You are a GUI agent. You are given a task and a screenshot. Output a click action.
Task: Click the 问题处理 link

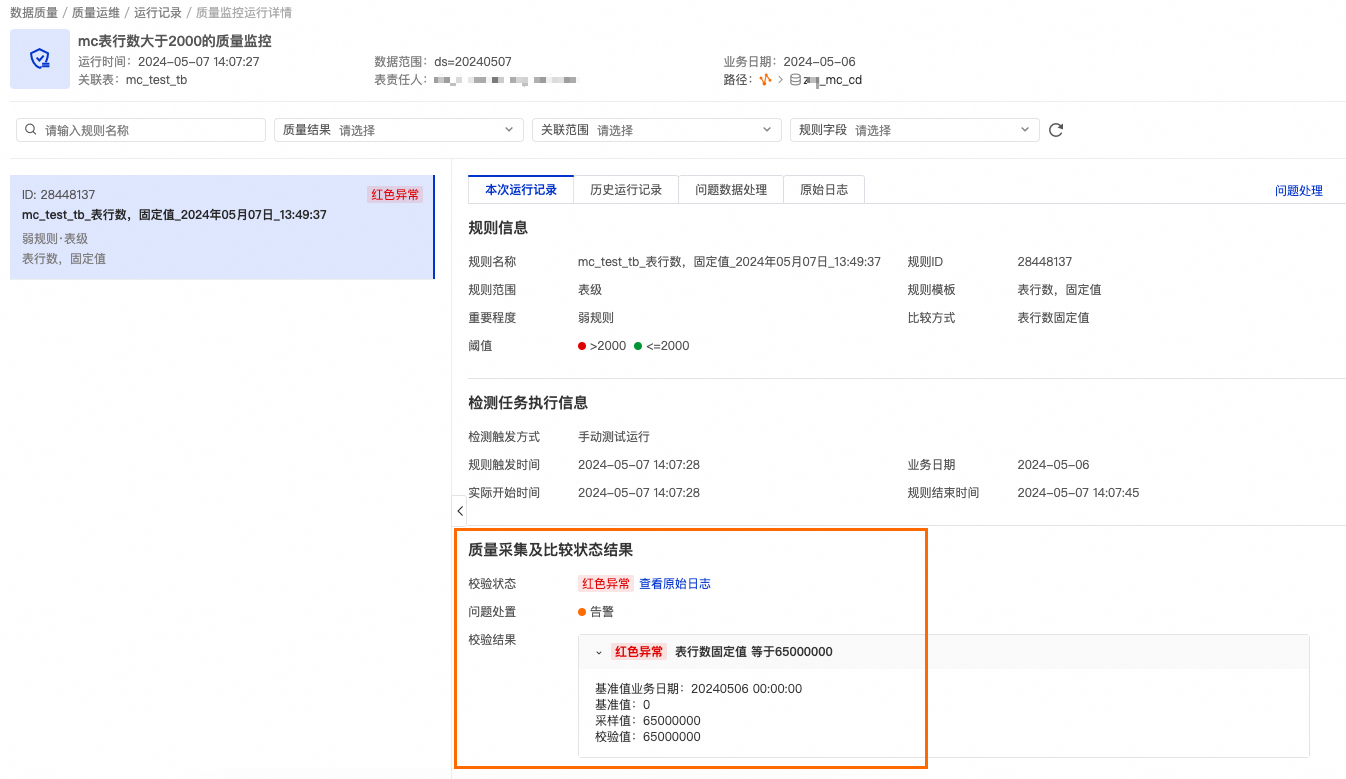point(1299,191)
